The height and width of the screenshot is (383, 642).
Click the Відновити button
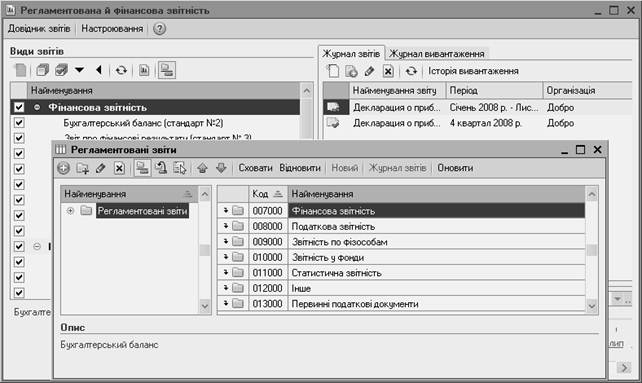300,168
